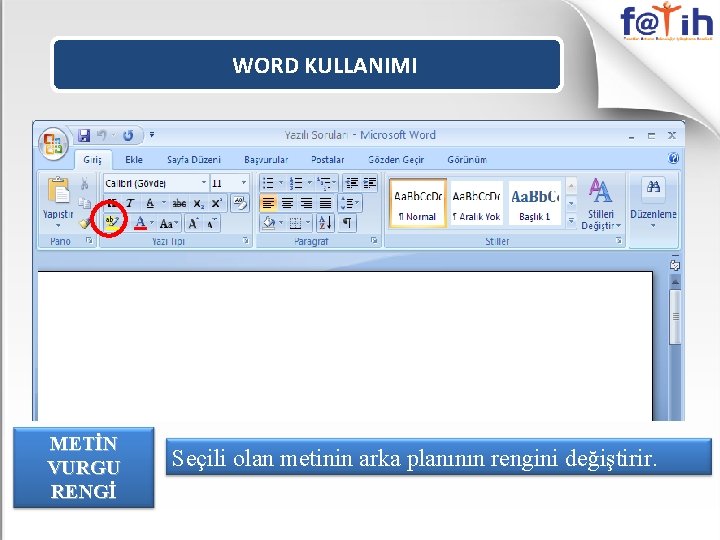This screenshot has height=540, width=720.
Task: Open the Paragraf dialog launcher
Action: pyautogui.click(x=374, y=241)
